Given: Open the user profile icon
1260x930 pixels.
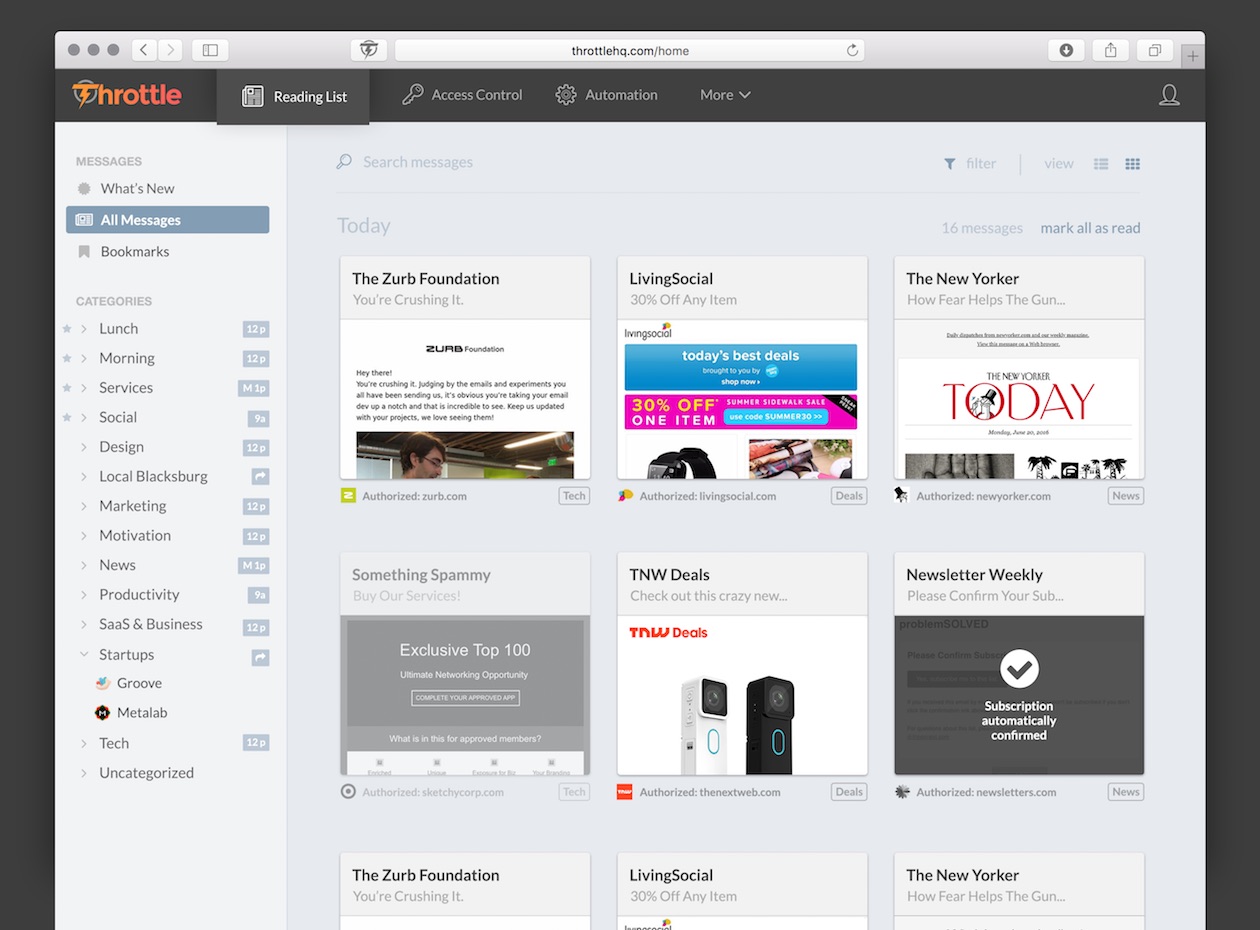Looking at the screenshot, I should 1168,95.
